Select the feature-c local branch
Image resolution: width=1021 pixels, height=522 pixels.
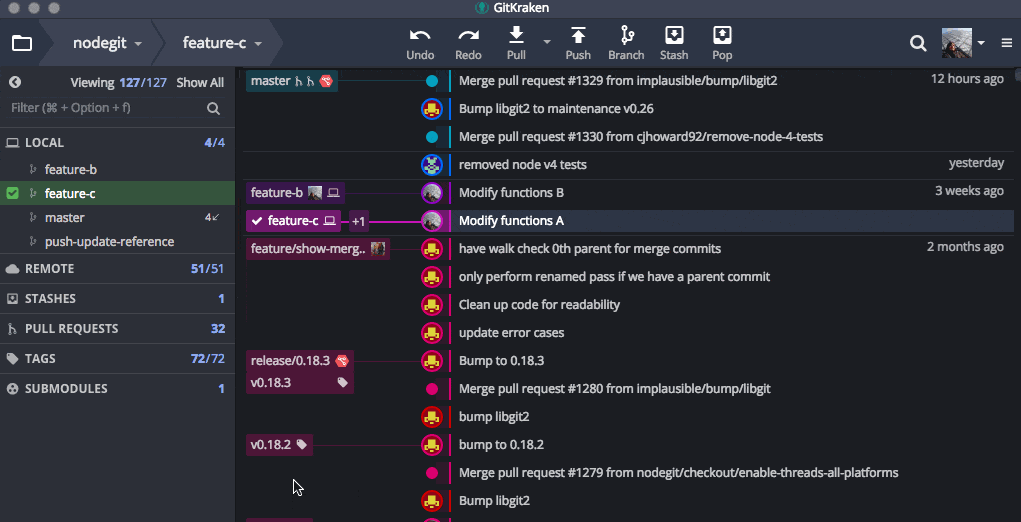[x=117, y=193]
